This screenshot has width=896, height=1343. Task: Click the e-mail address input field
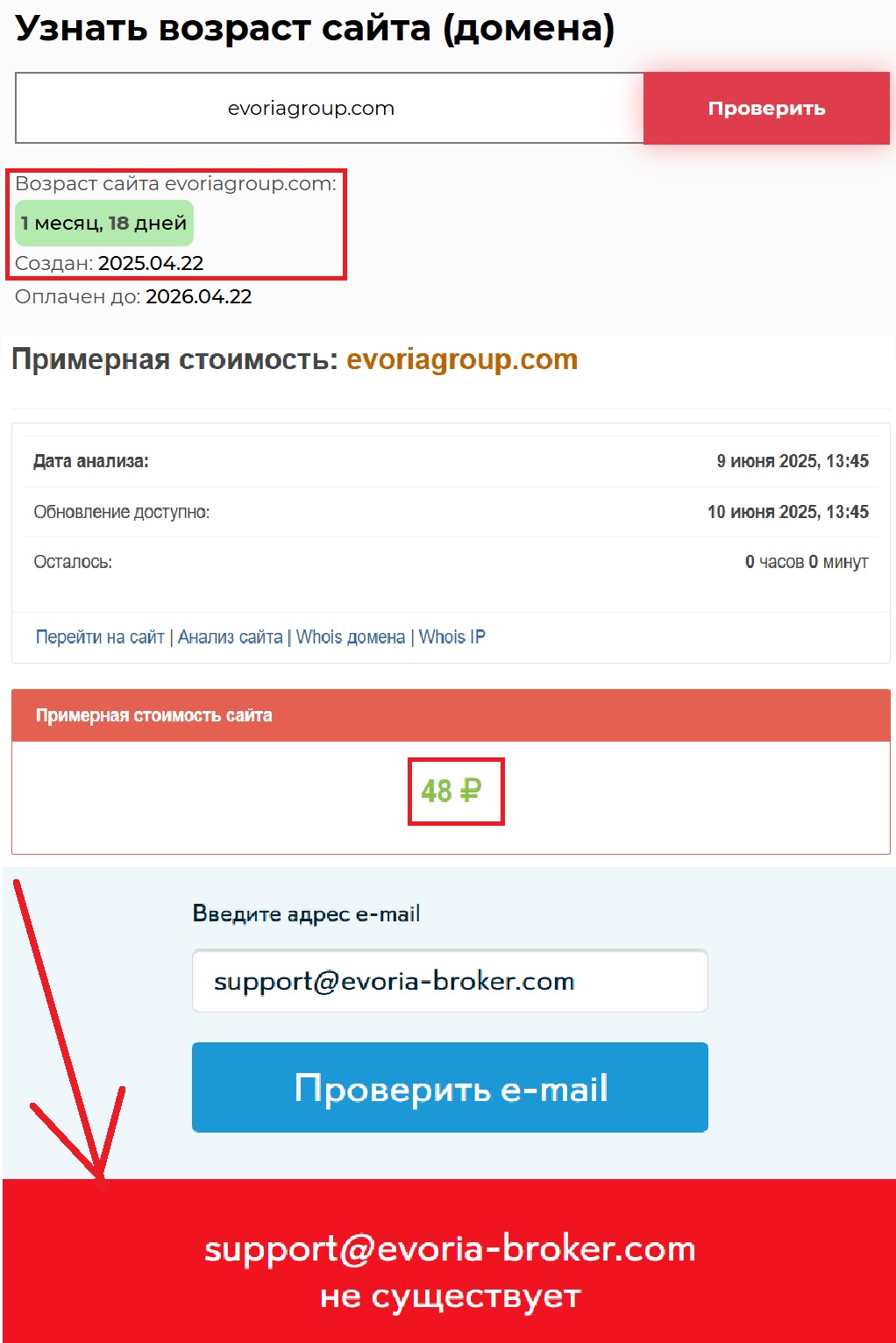(450, 981)
